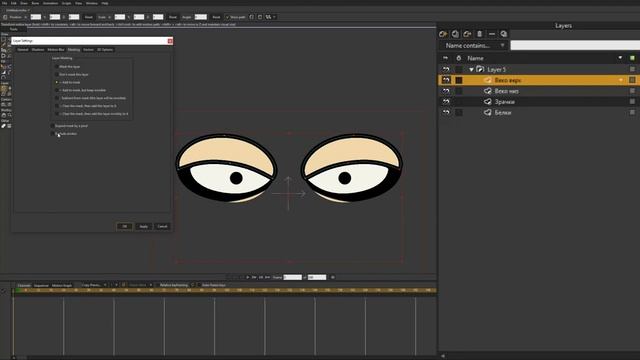Click the Duplicate Layer icon in Layers panel
The width and height of the screenshot is (640, 360).
click(x=455, y=34)
